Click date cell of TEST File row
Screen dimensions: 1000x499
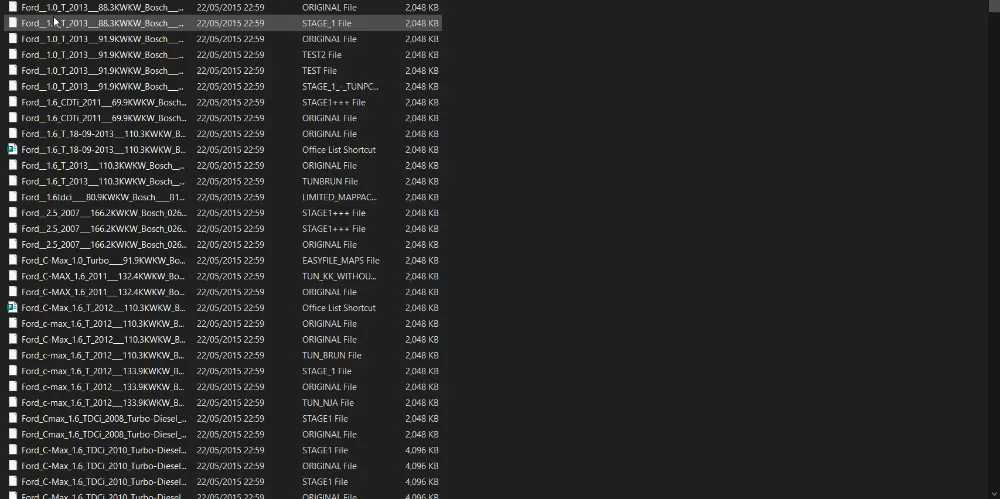point(230,71)
